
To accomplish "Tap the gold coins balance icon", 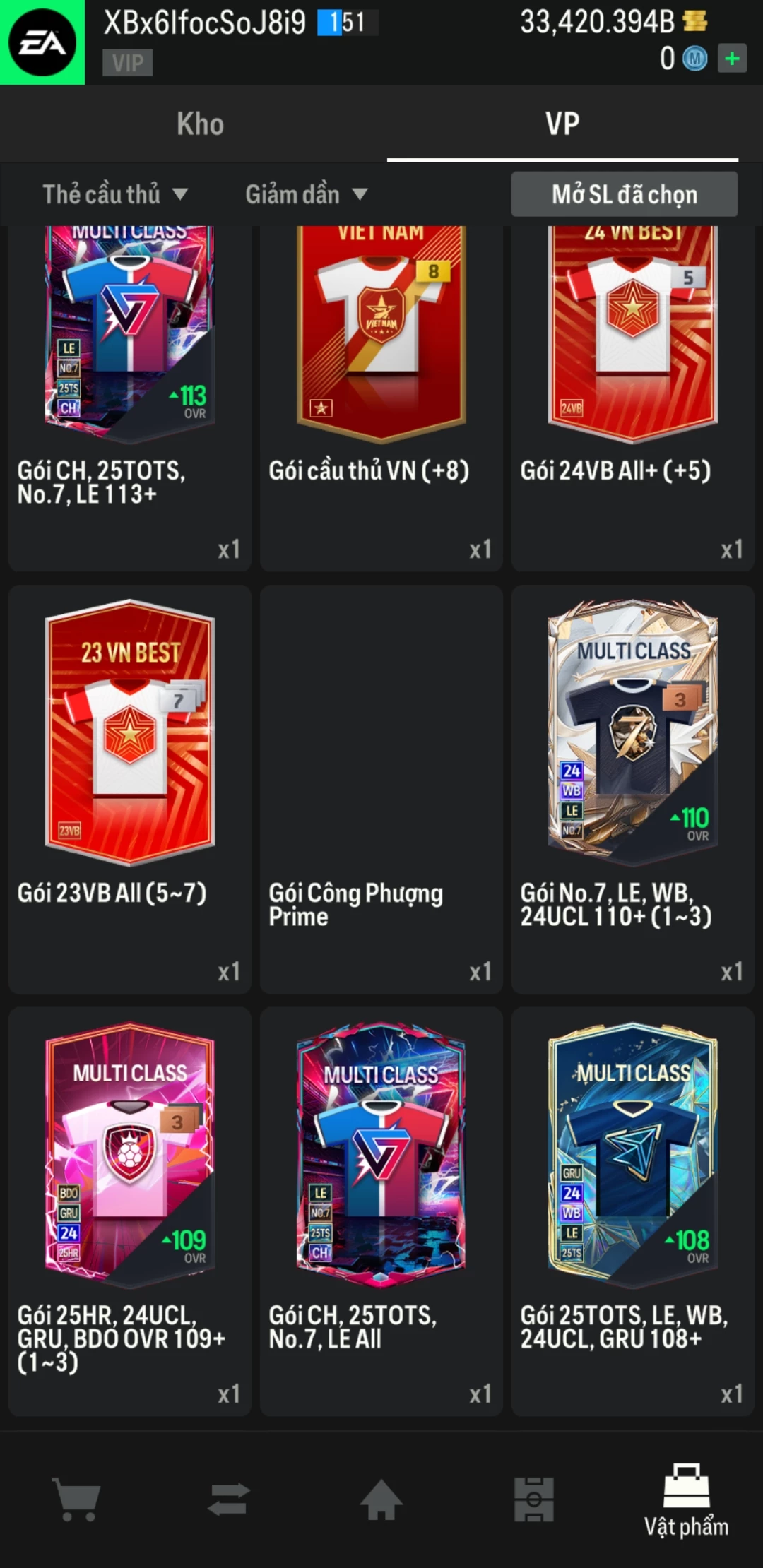I will coord(695,21).
